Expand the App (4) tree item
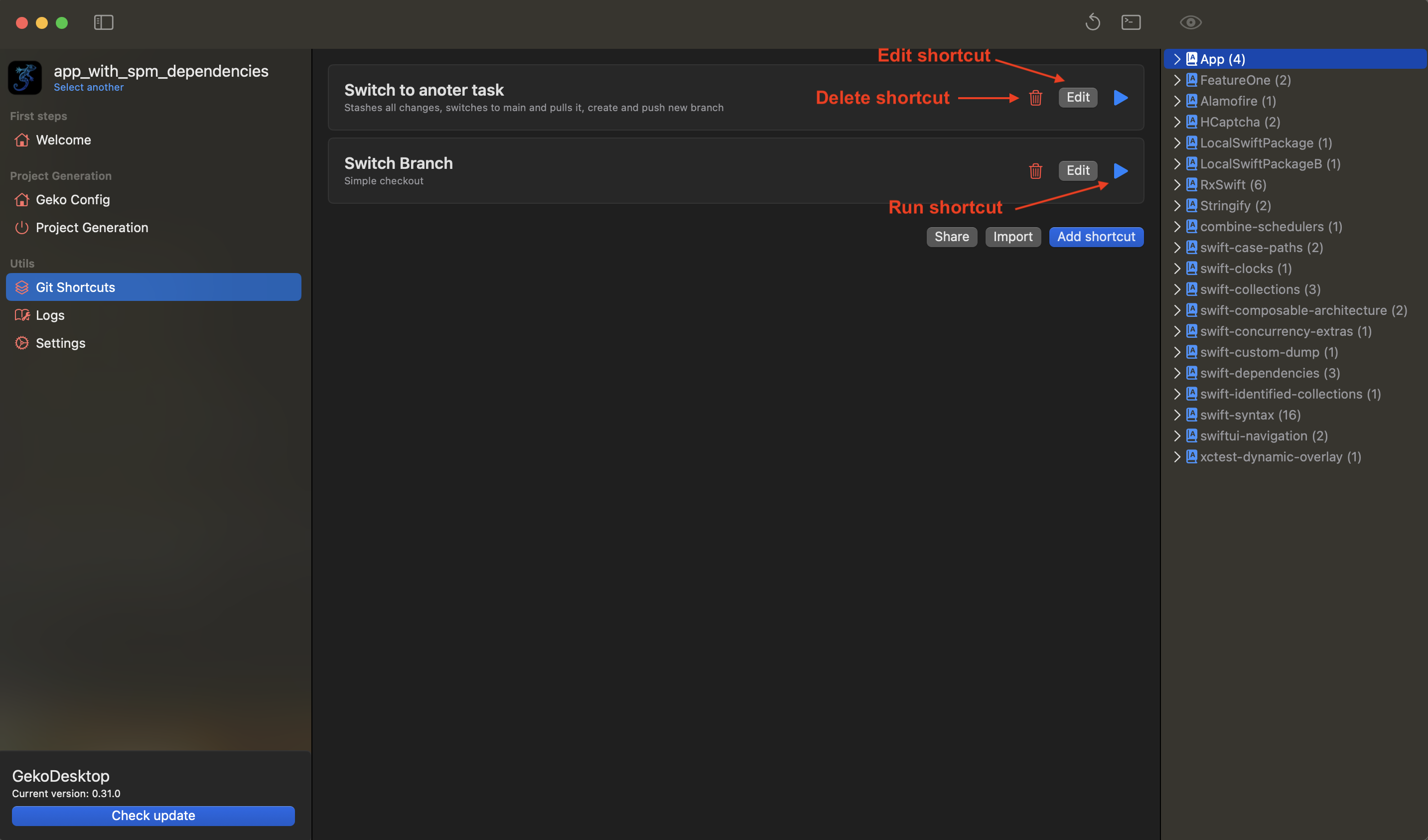Viewport: 1428px width, 840px height. coord(1177,58)
